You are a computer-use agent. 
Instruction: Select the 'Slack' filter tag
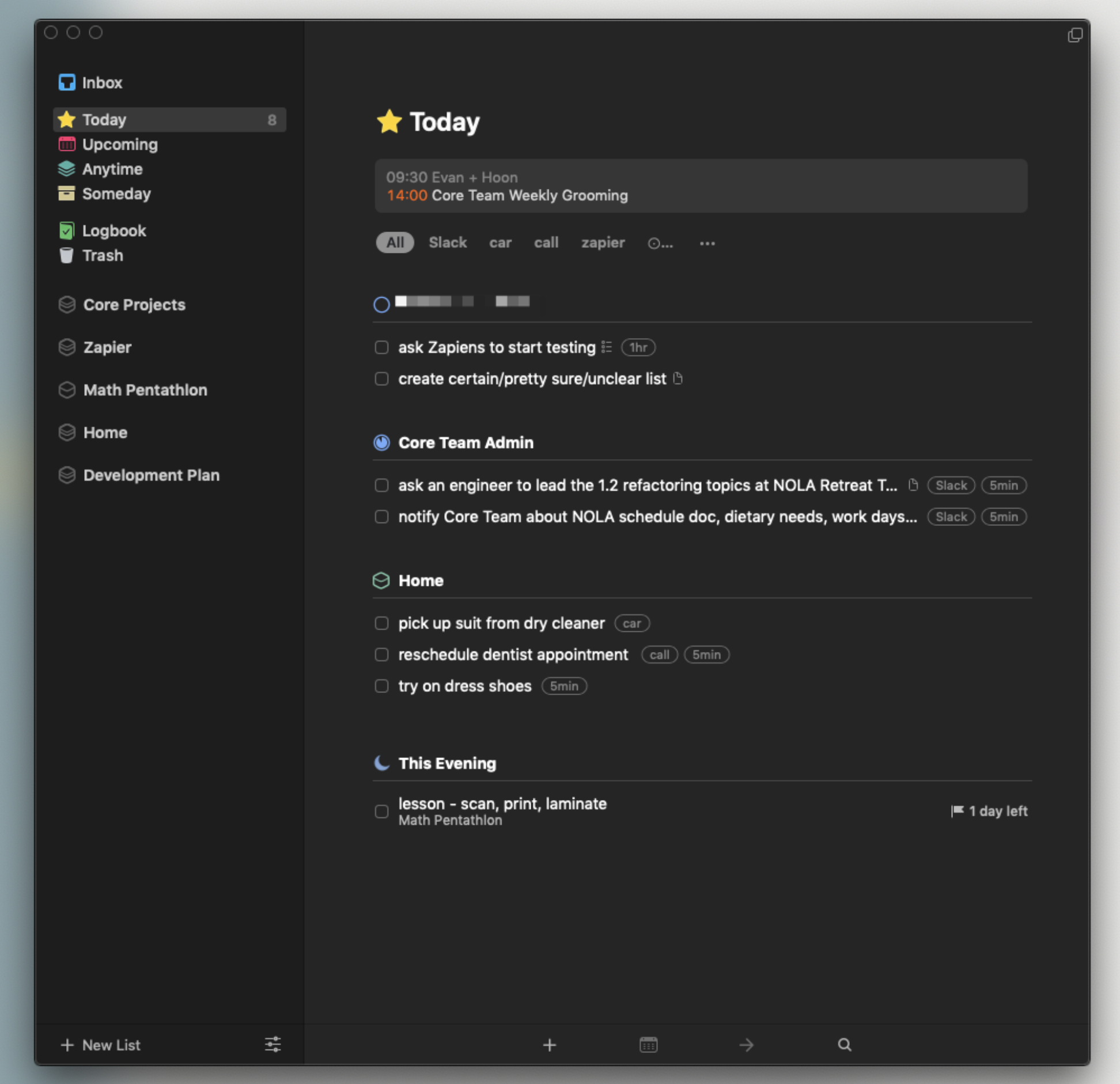pyautogui.click(x=448, y=242)
